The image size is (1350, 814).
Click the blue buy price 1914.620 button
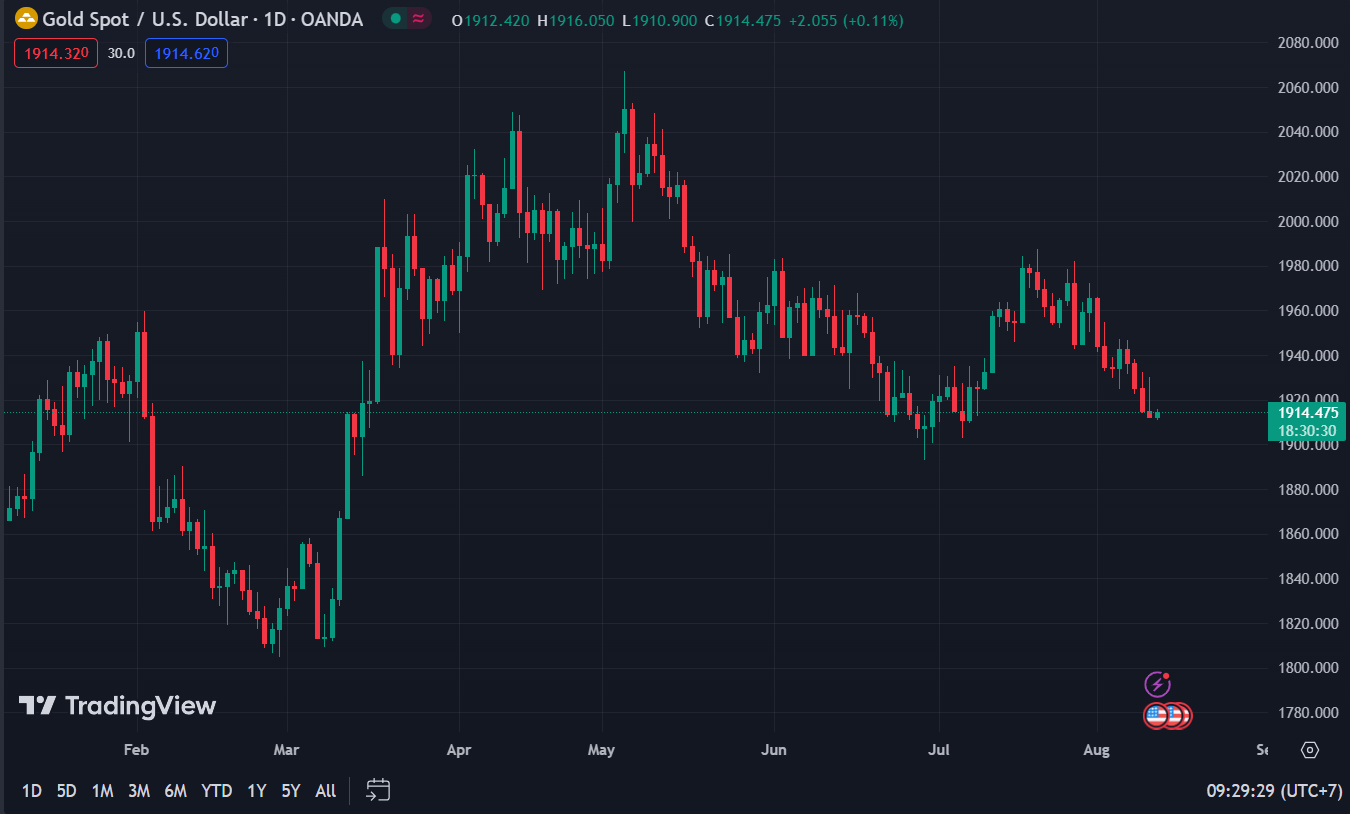click(186, 53)
